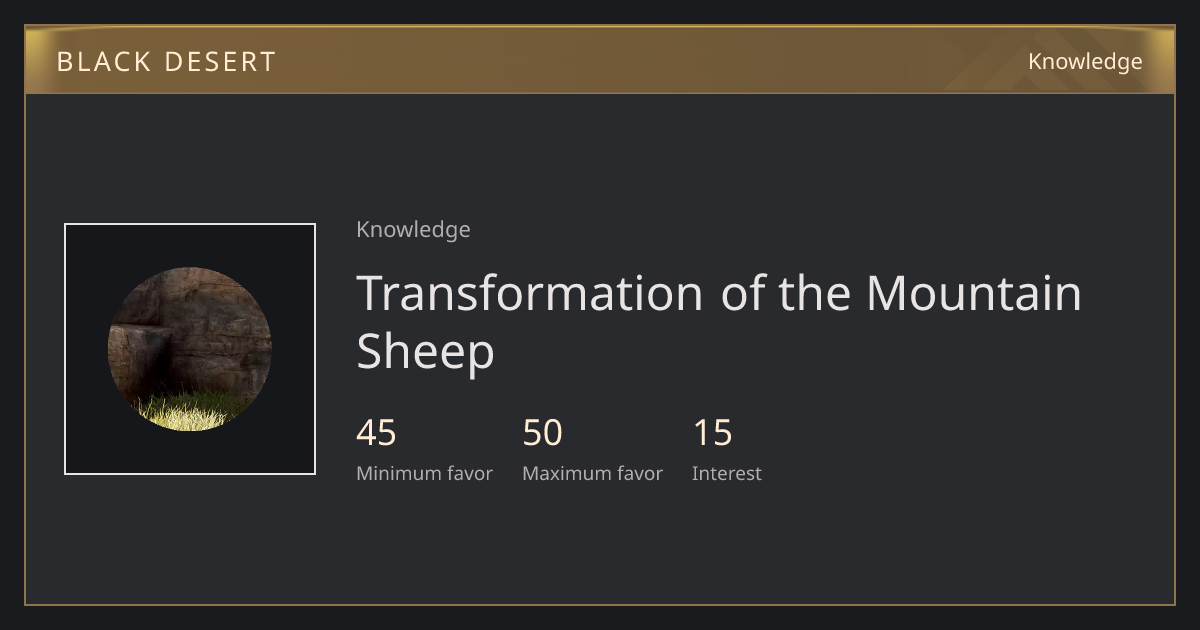Open the Knowledge label in header
1200x630 pixels.
pos(1085,62)
